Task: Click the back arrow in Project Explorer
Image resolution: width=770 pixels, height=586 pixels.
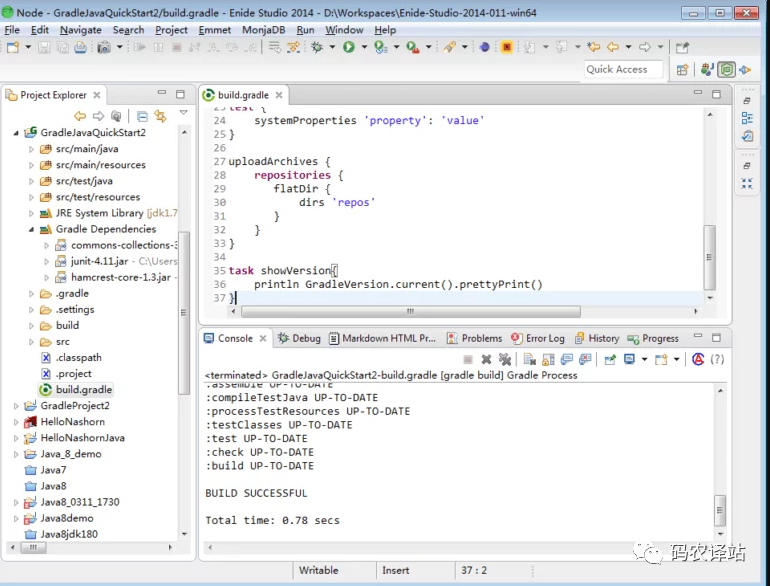Action: pos(81,116)
